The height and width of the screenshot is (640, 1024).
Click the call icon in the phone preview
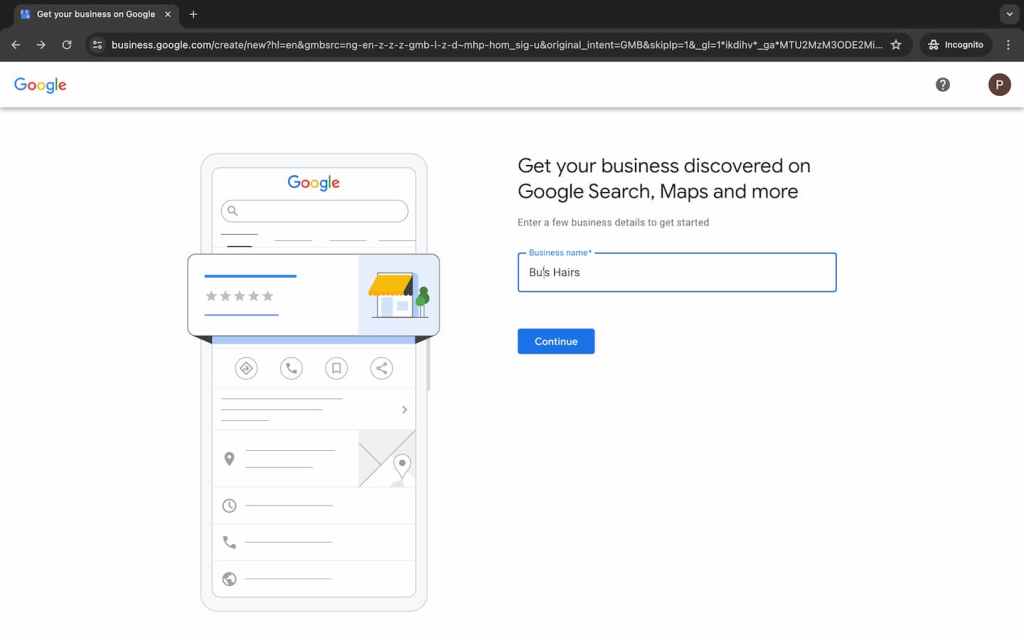tap(291, 368)
